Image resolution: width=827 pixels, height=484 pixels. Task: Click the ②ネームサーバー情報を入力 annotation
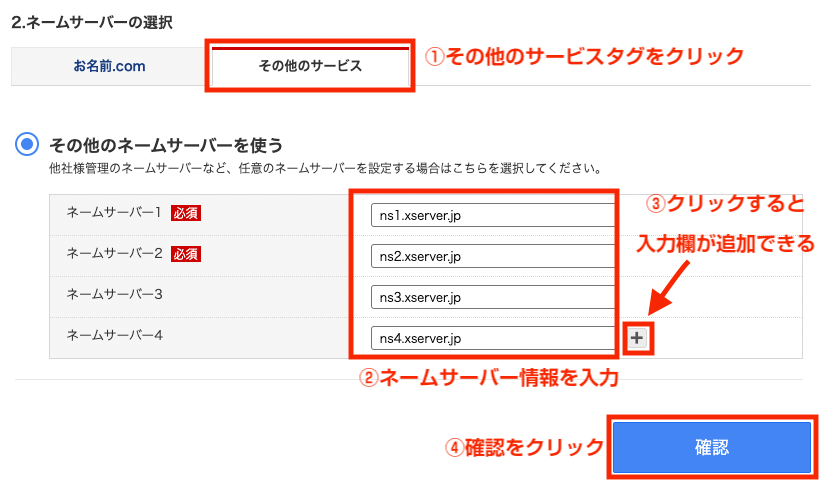click(489, 378)
